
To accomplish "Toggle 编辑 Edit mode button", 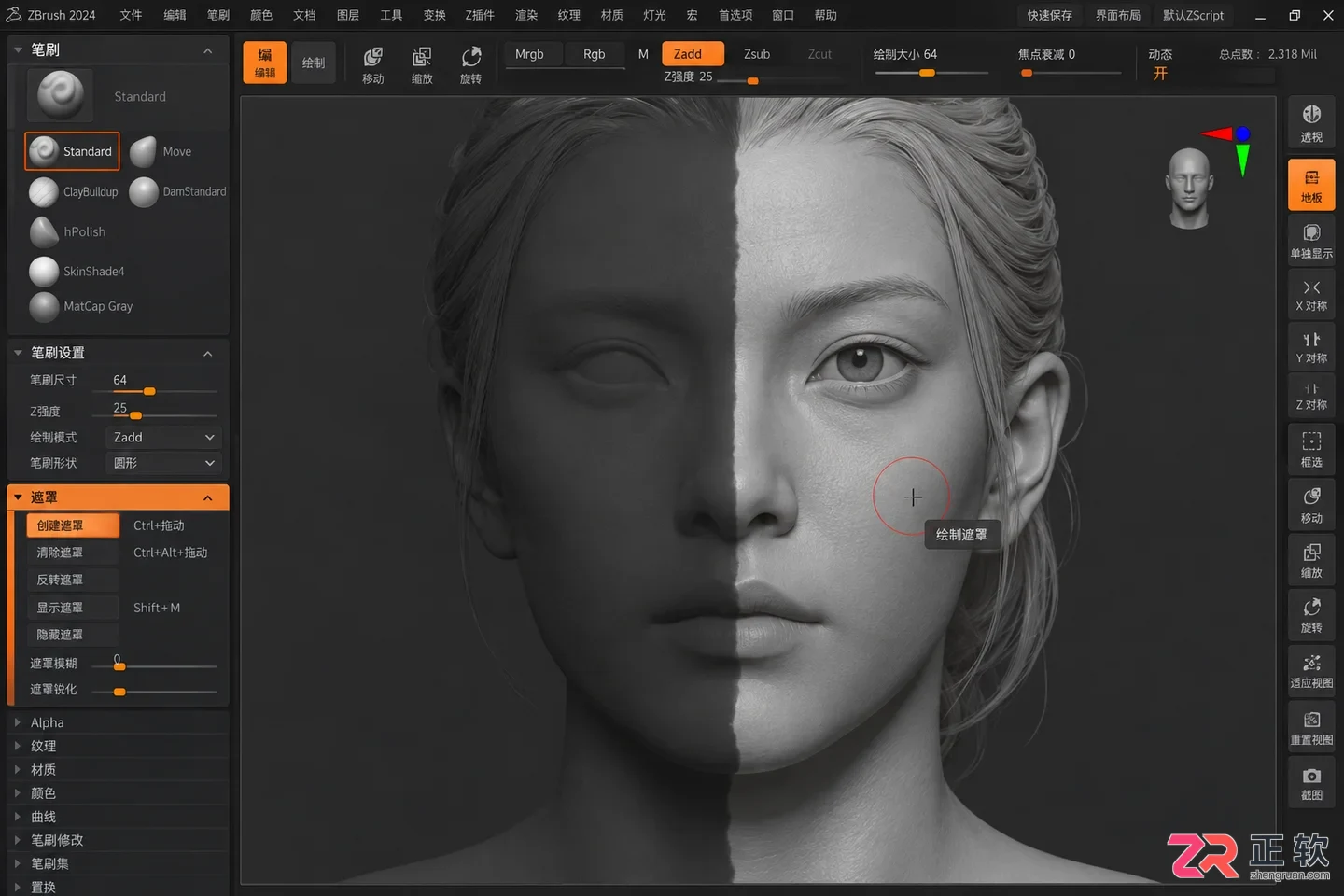I will (x=265, y=63).
